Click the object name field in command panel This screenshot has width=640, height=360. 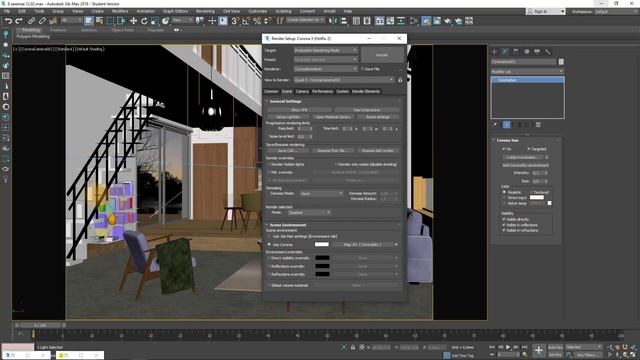[523, 62]
